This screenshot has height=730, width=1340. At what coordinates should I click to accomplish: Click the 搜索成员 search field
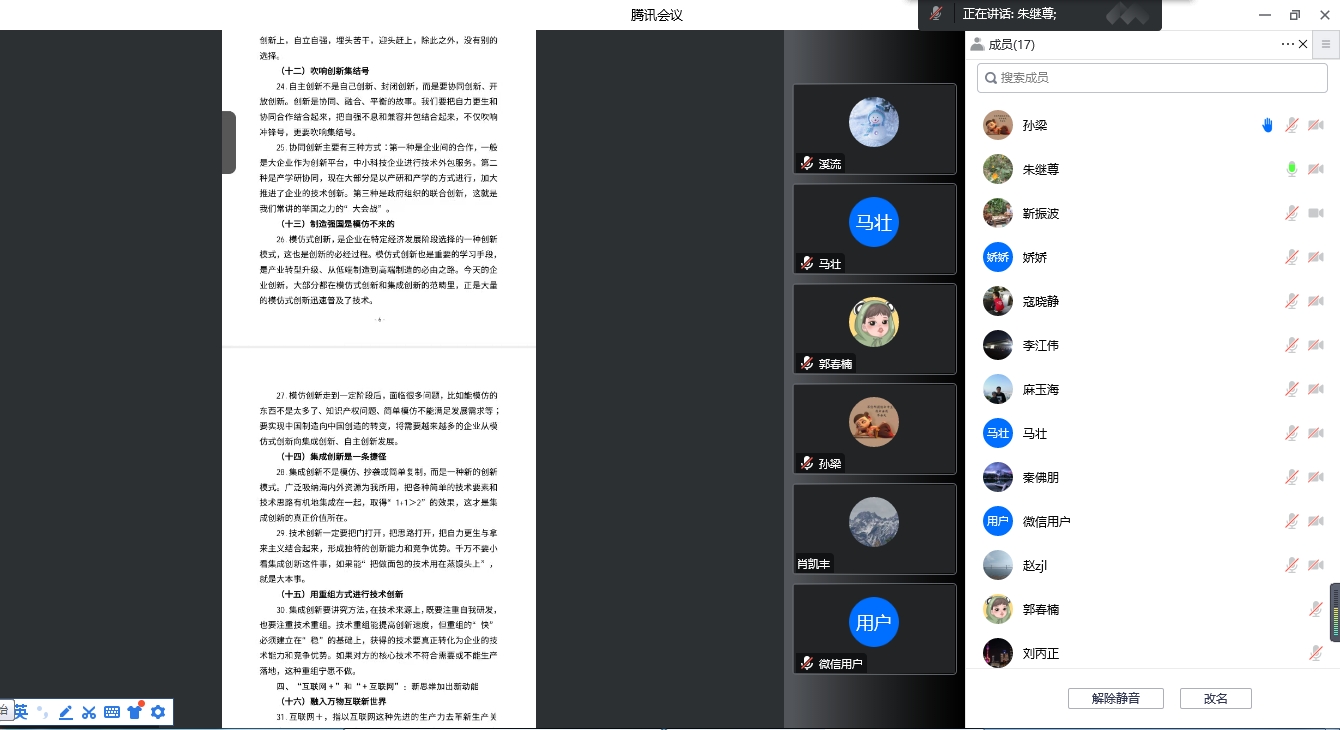pos(1153,77)
